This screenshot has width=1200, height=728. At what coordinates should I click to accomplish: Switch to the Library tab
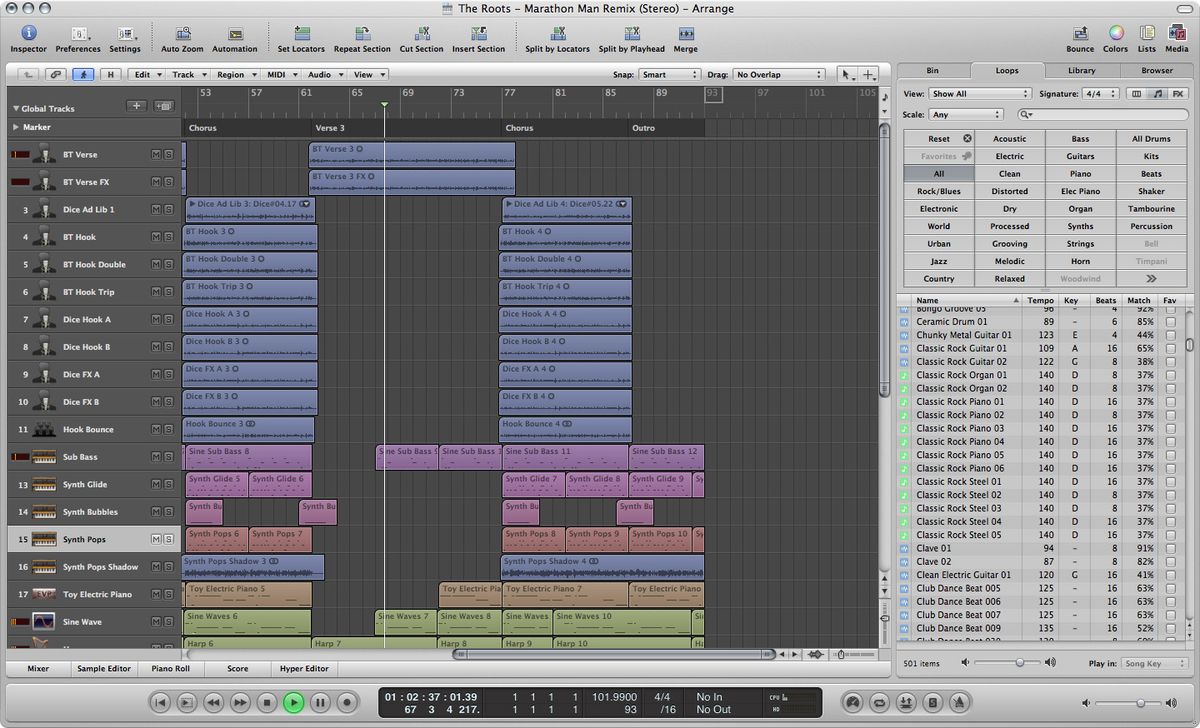pos(1081,70)
